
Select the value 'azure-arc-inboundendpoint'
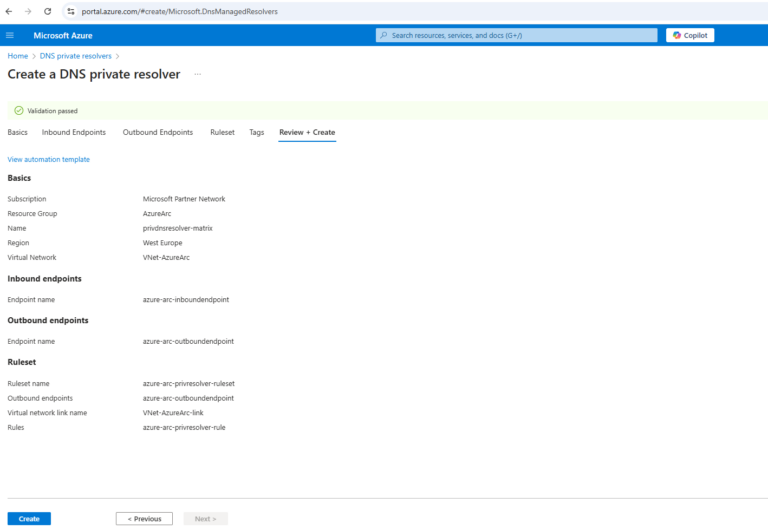(x=186, y=300)
